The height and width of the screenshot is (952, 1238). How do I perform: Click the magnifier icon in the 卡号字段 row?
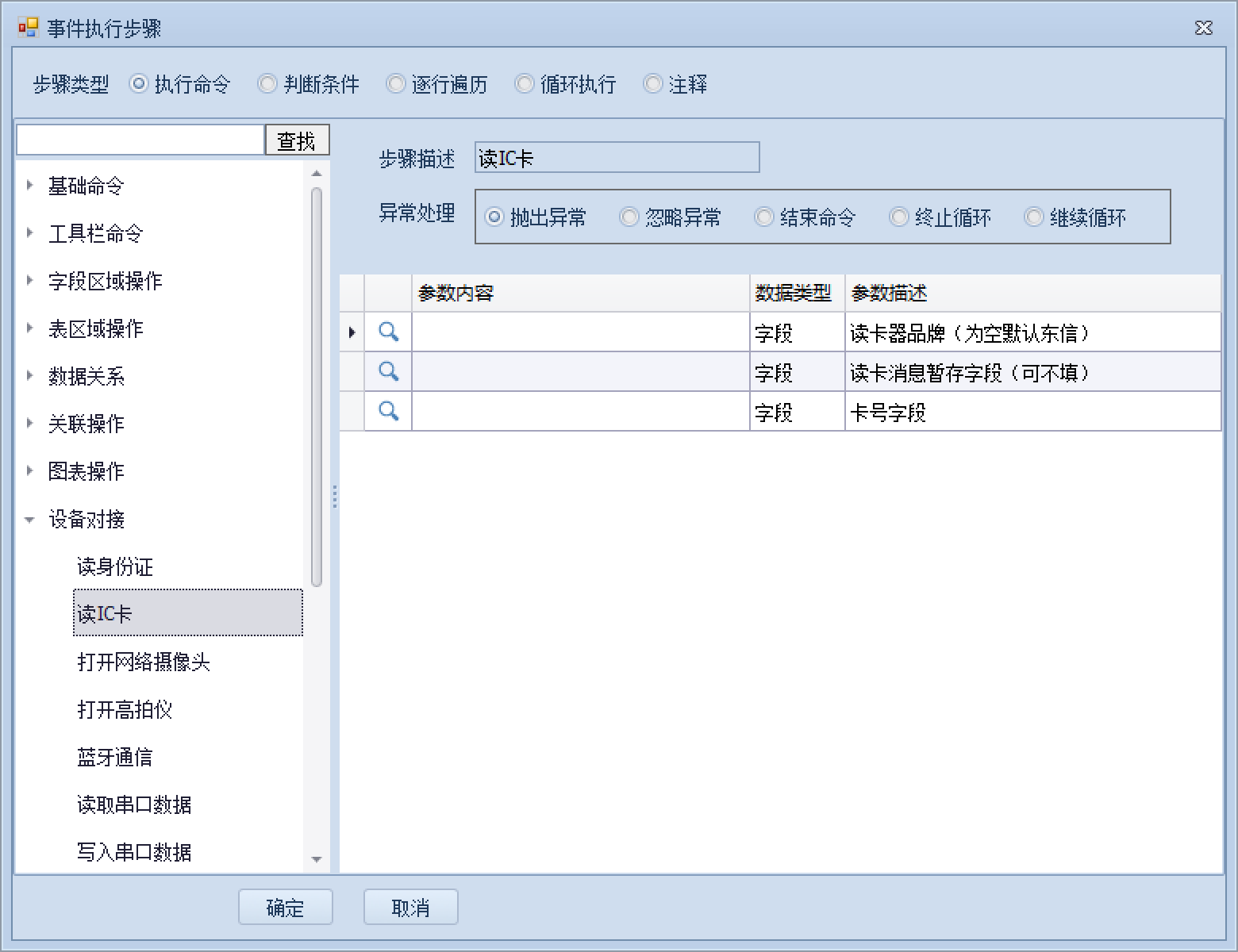point(388,411)
